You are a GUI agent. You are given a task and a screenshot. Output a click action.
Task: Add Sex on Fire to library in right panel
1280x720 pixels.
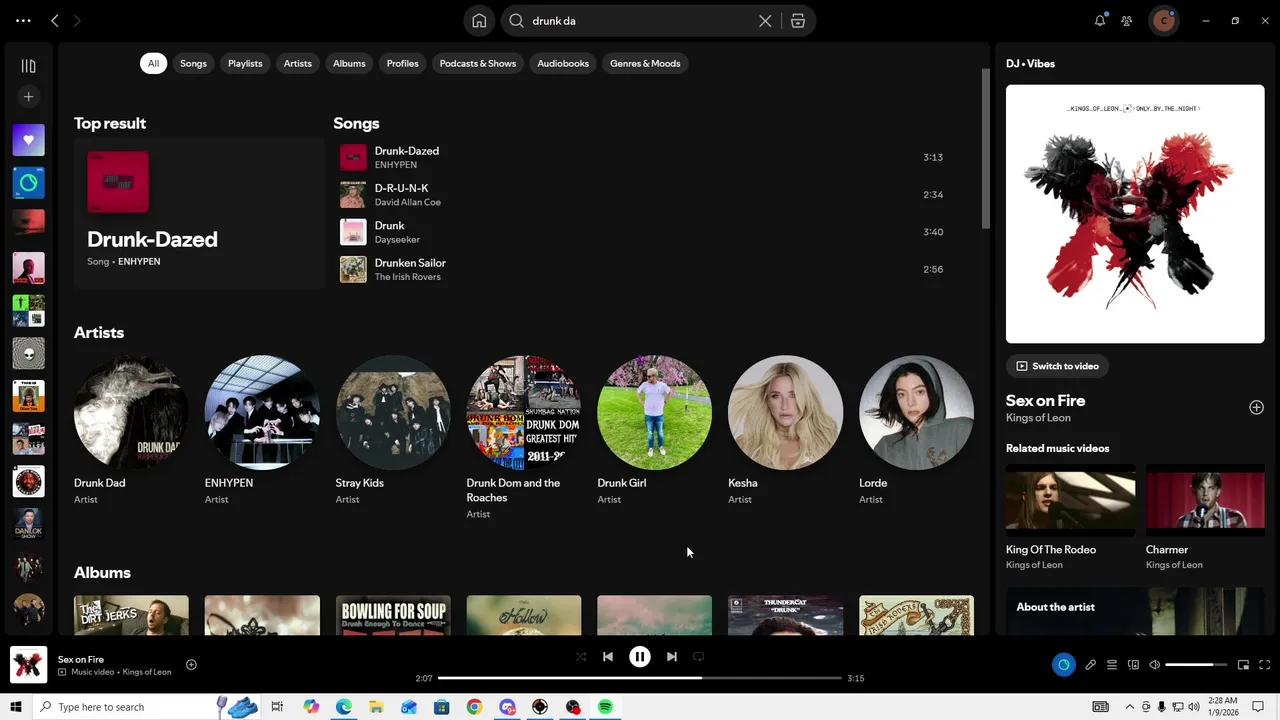[1256, 407]
